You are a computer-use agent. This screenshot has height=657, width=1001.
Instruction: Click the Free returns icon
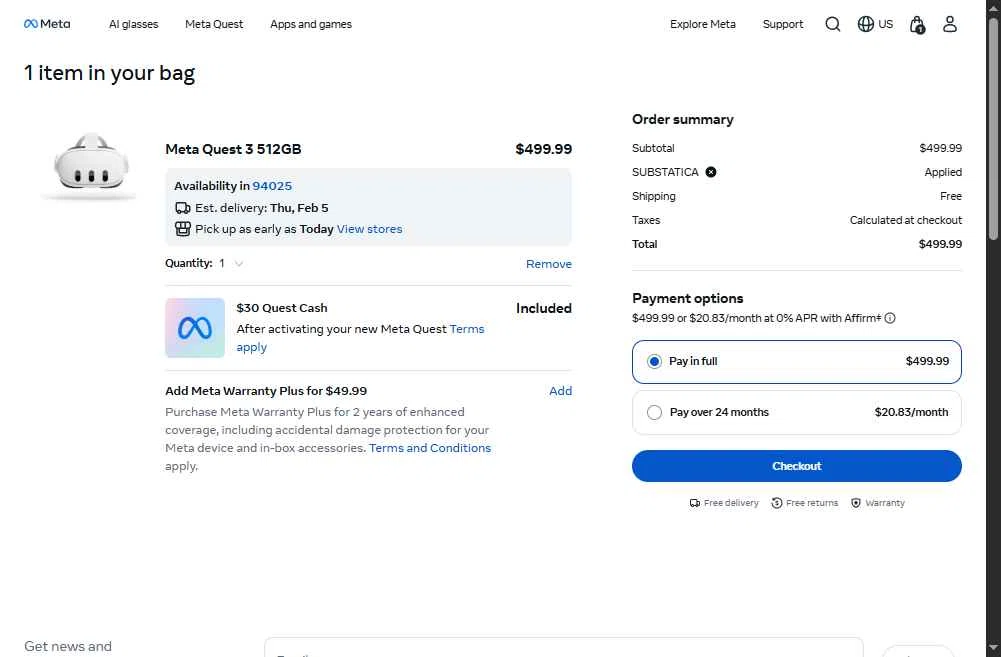point(776,503)
